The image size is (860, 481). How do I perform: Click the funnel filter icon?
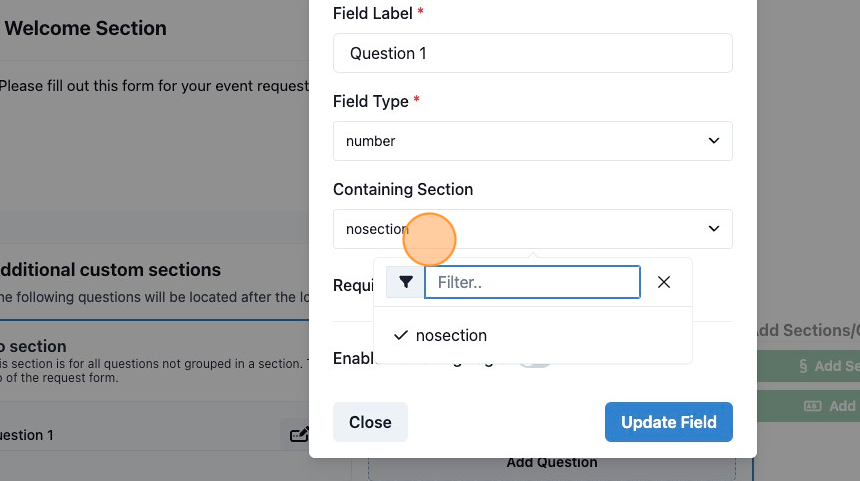405,282
